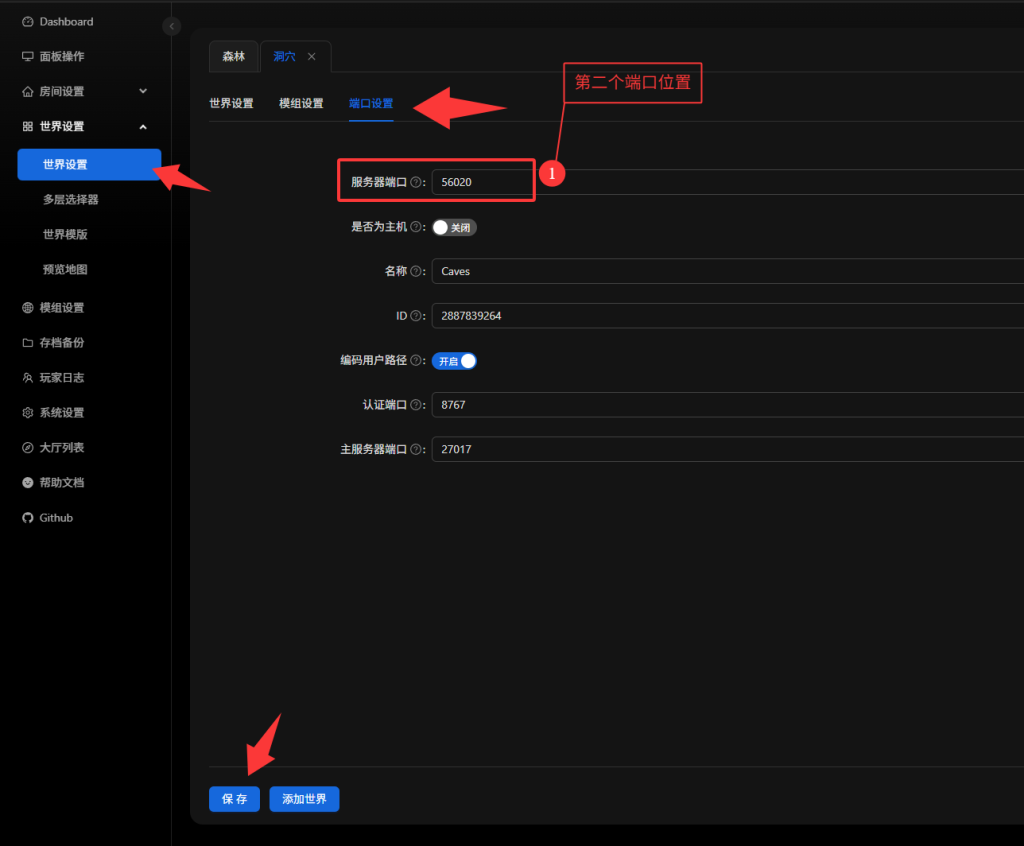
Task: Click the 系统设置 gear icon
Action: [x=28, y=413]
